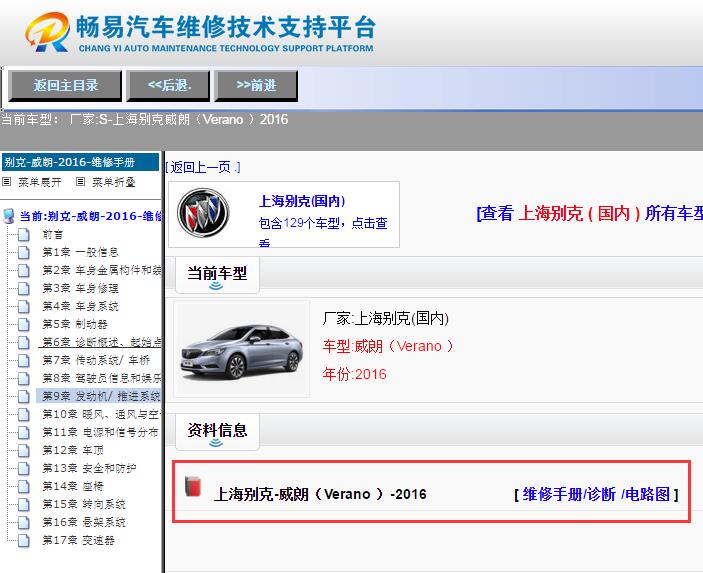Click the page icon beside 第2章 车身金属构件
Viewport: 703px width, 573px height.
click(24, 270)
